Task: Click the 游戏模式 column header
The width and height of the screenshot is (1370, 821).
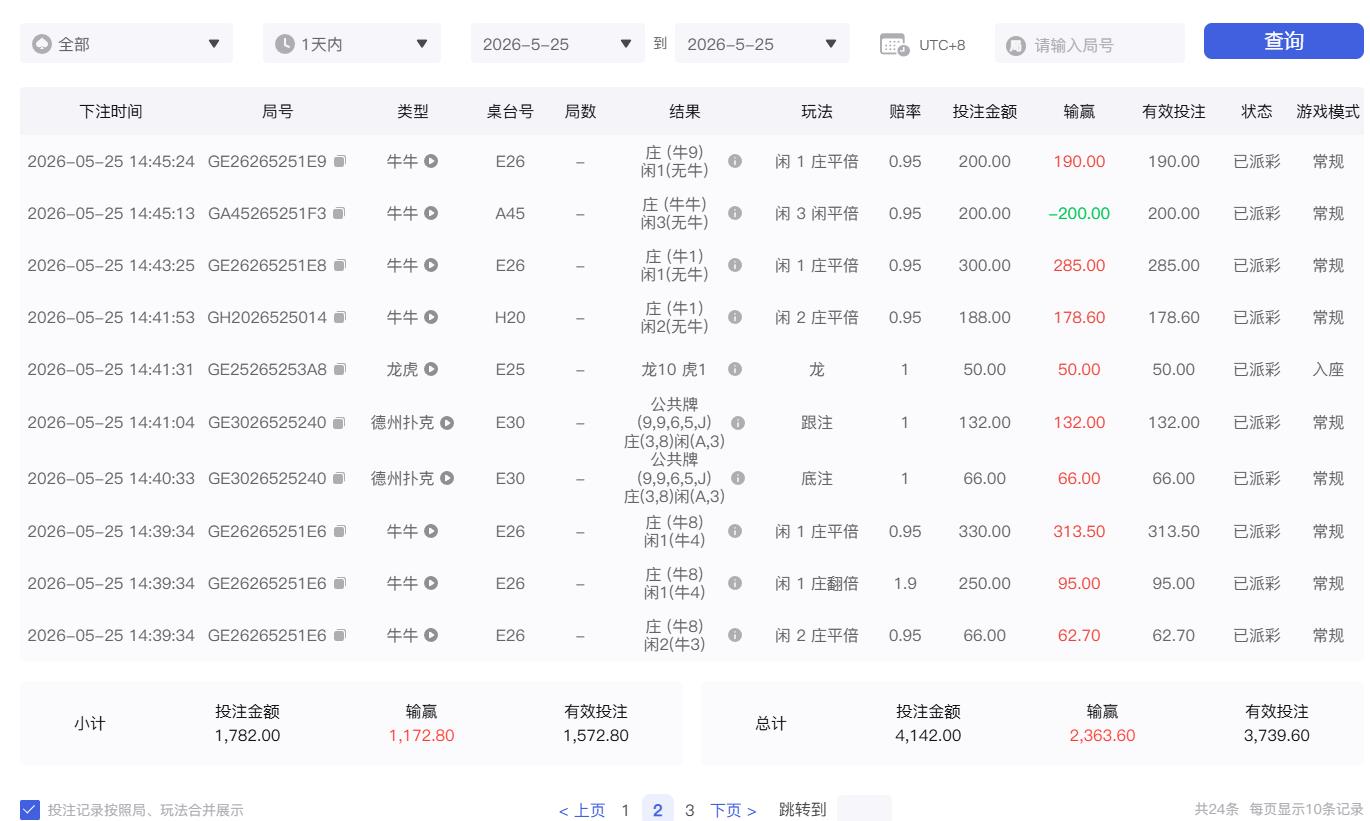Action: (1328, 112)
